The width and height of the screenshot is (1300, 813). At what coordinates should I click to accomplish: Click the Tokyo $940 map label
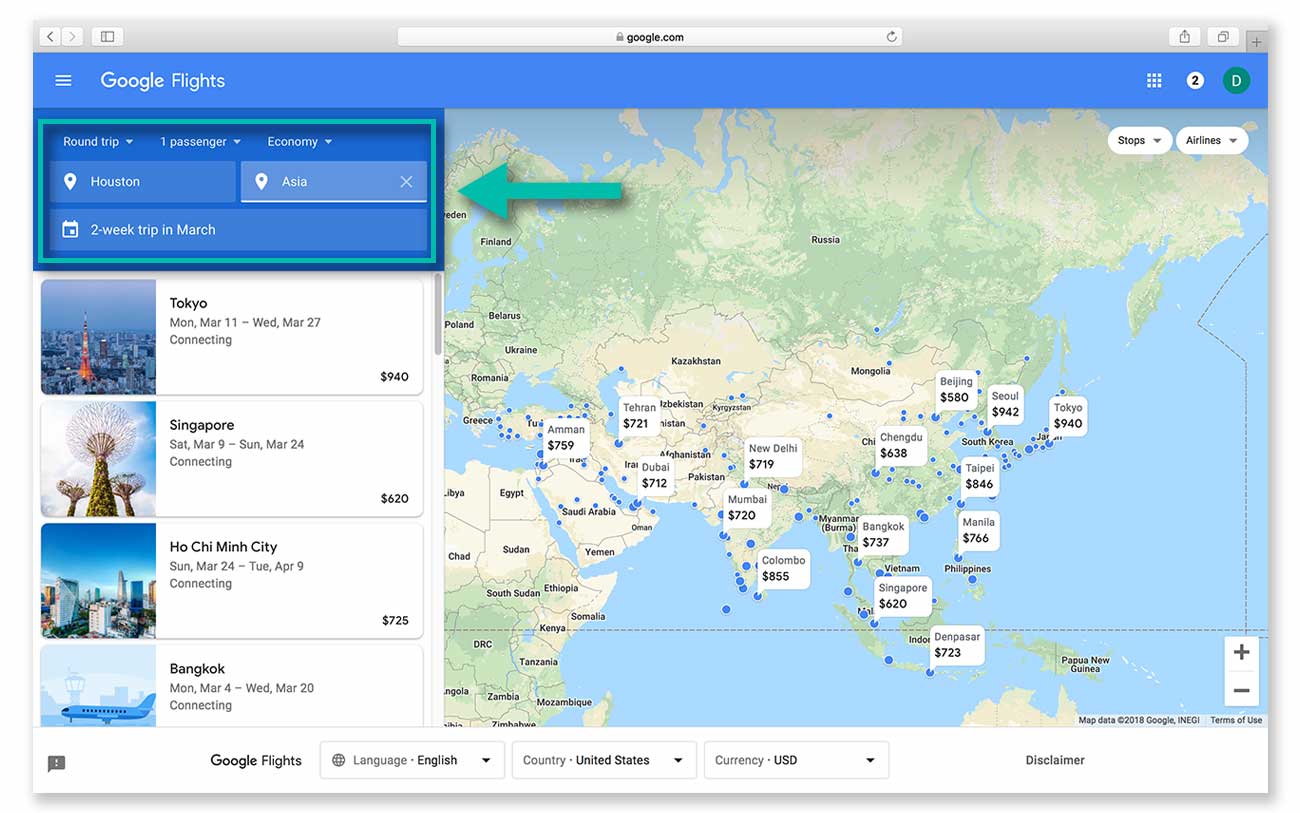(1068, 416)
